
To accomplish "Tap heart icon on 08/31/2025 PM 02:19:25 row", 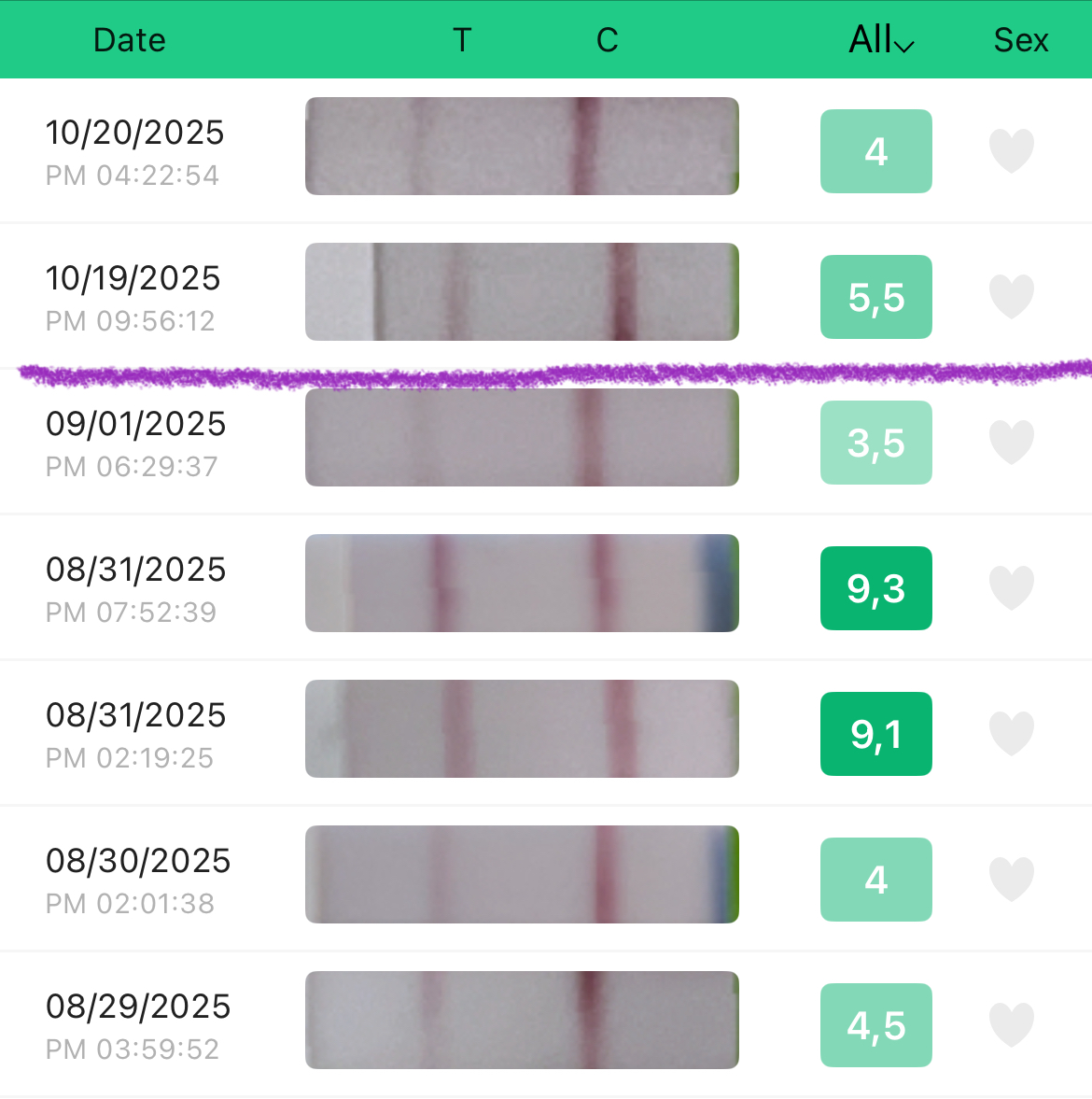I will point(1011,734).
